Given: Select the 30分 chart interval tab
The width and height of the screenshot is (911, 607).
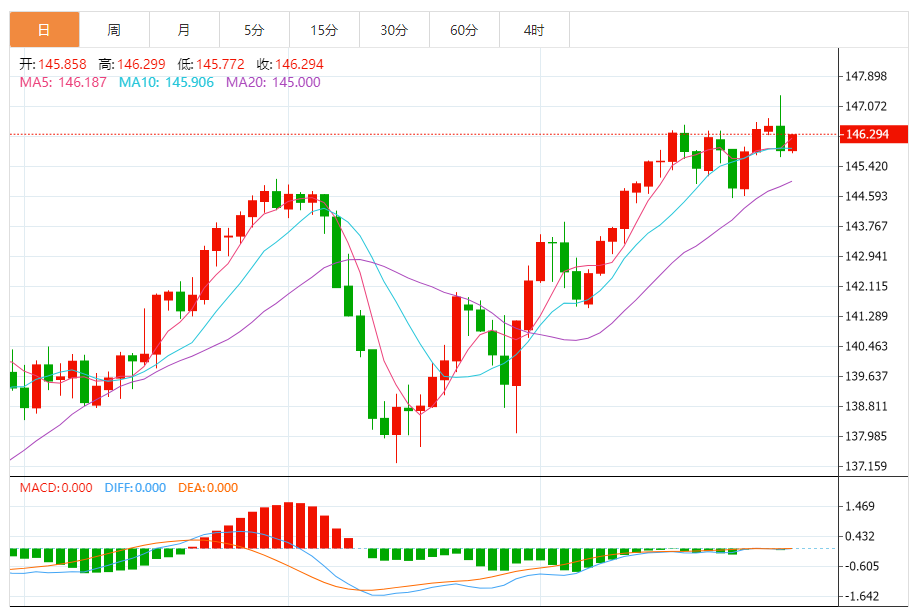Looking at the screenshot, I should (394, 30).
